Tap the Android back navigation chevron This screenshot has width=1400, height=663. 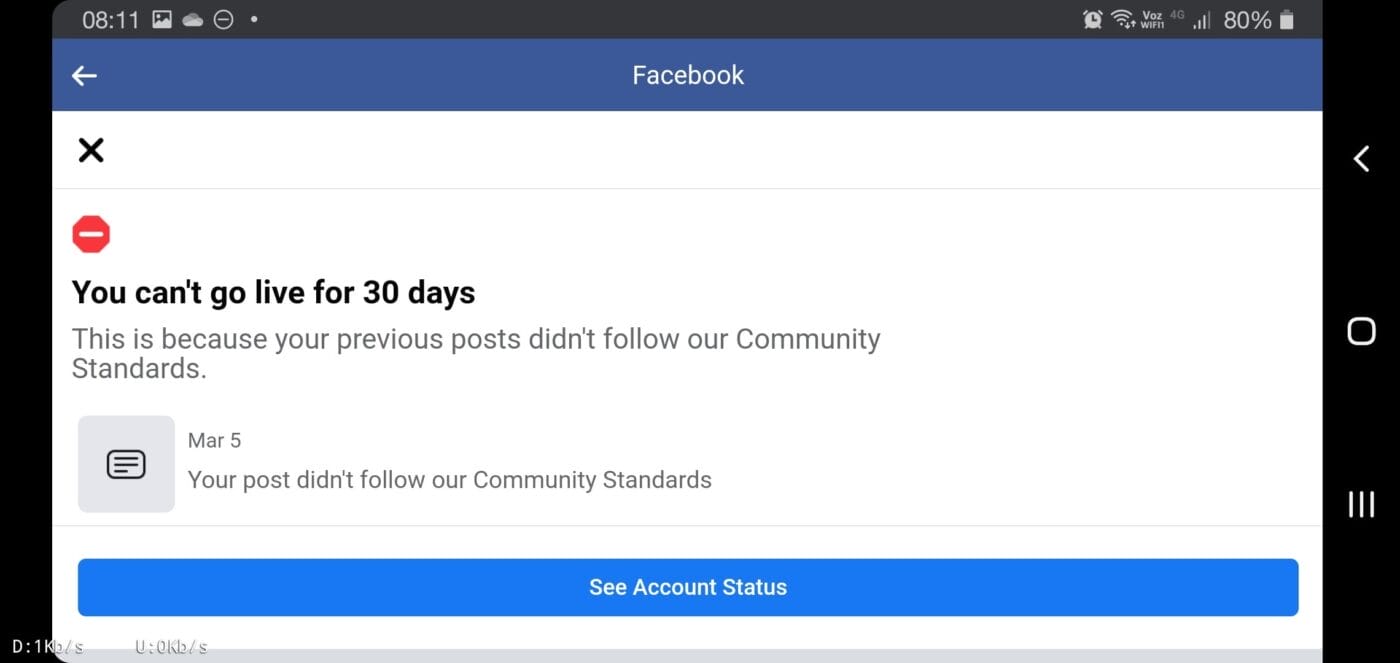tap(1361, 158)
